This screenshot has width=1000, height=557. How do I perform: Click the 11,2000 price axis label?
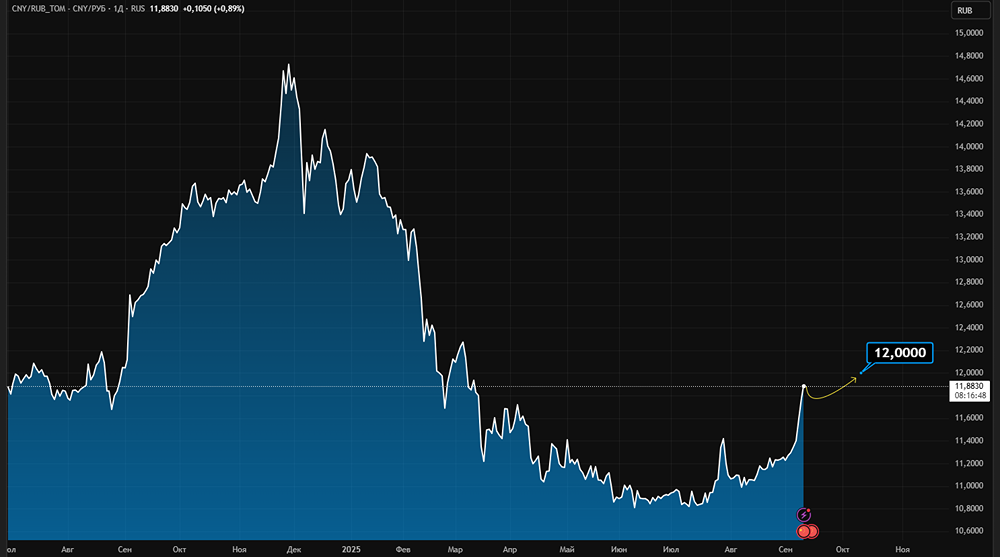(x=969, y=463)
